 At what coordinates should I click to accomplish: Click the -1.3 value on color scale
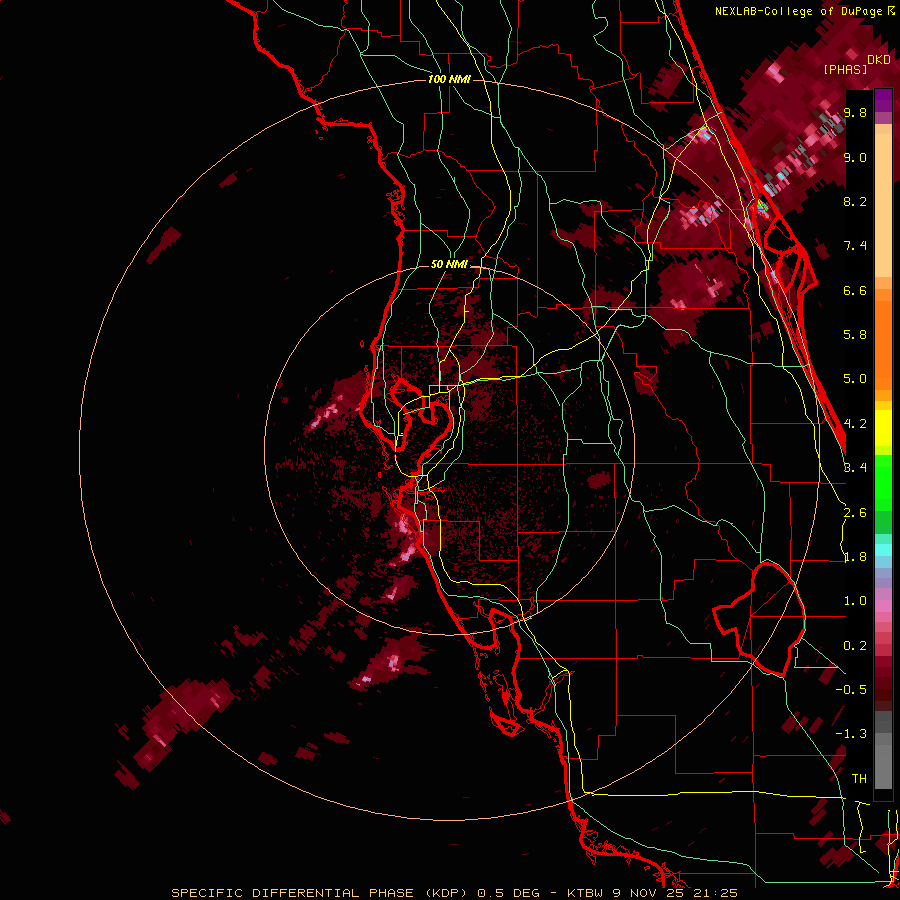(x=851, y=734)
